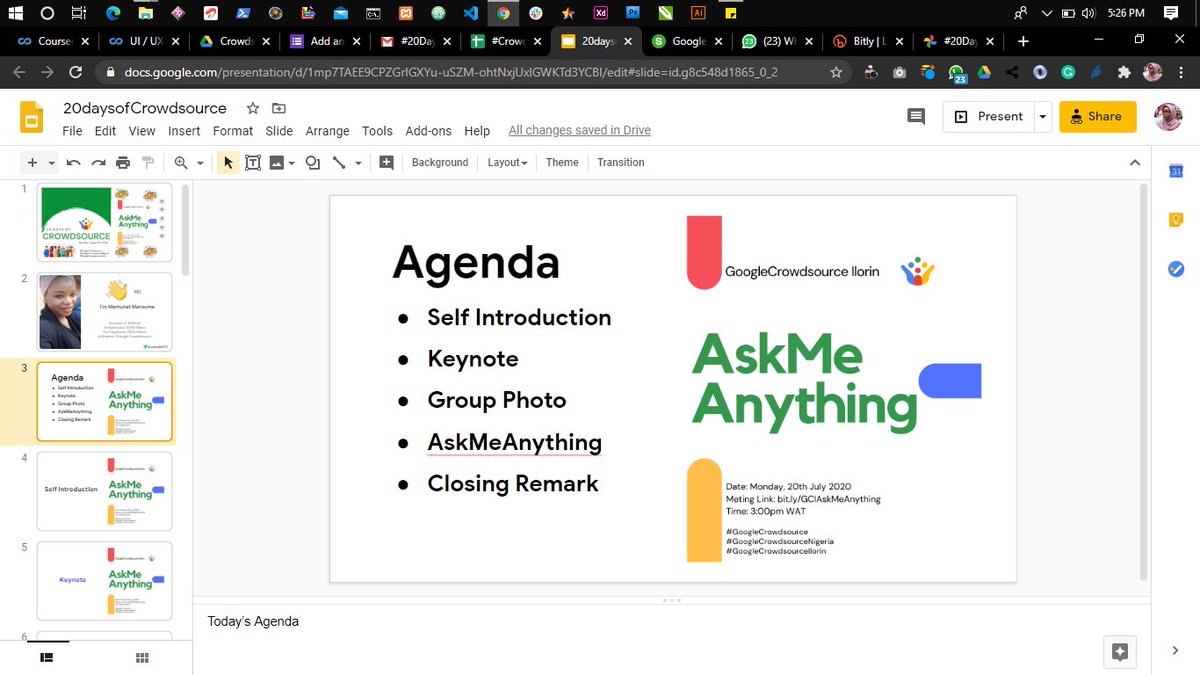Open Chrome Extensions puzzle icon
This screenshot has width=1200, height=675.
(1126, 73)
